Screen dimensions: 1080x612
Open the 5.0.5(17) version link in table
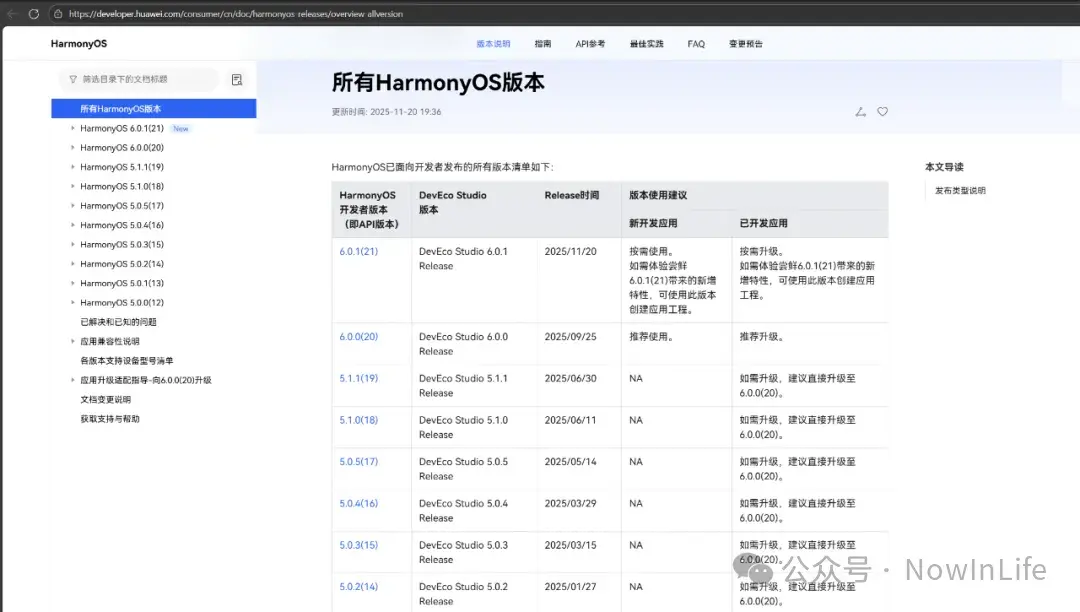pos(358,461)
